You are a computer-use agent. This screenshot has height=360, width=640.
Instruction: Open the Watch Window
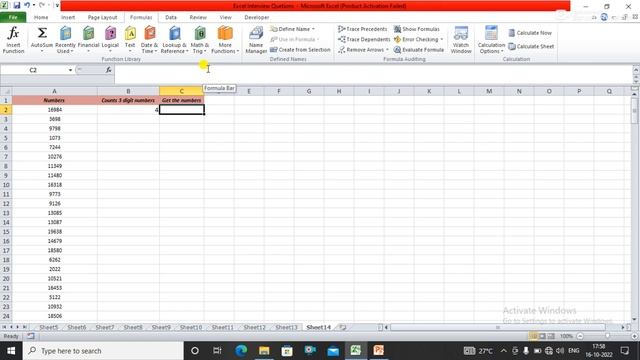[461, 40]
